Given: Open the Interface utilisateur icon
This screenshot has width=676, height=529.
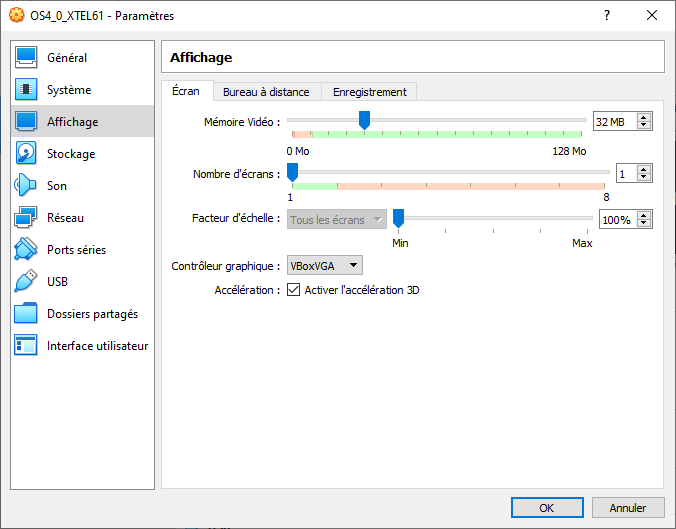Looking at the screenshot, I should (27, 346).
